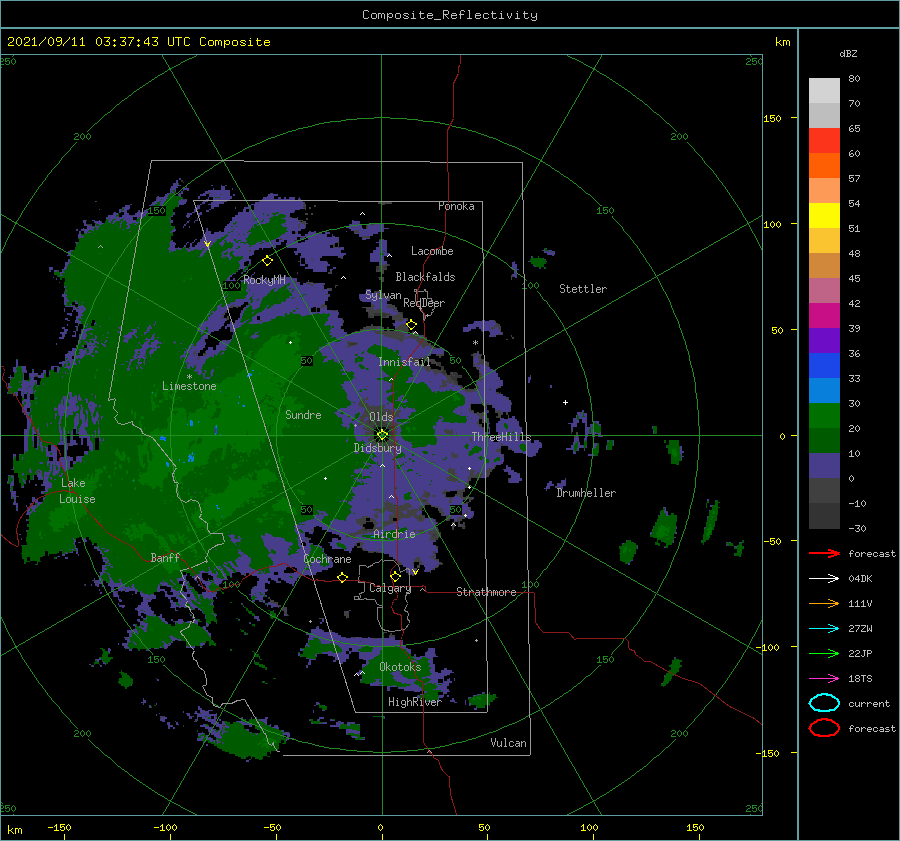Screen dimensions: 900x841
Task: Click the Sylvan label
Action: (x=383, y=295)
